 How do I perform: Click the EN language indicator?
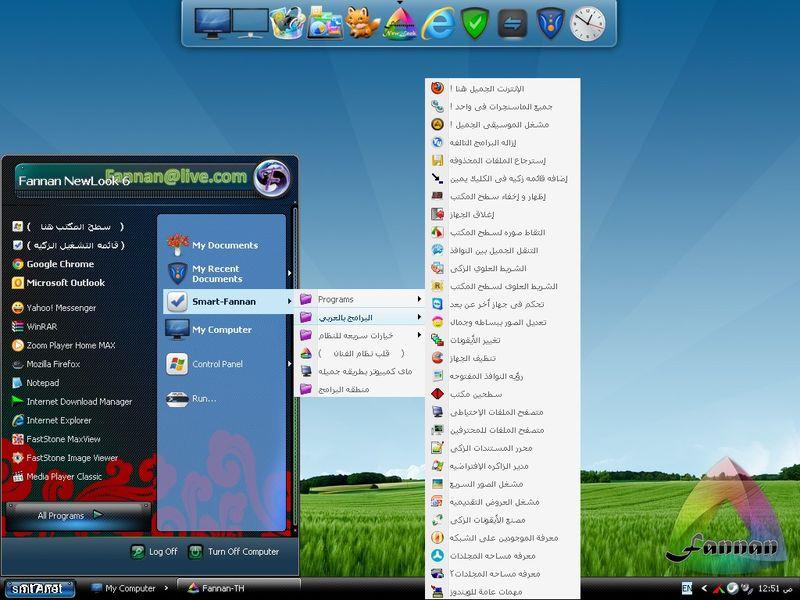[687, 588]
